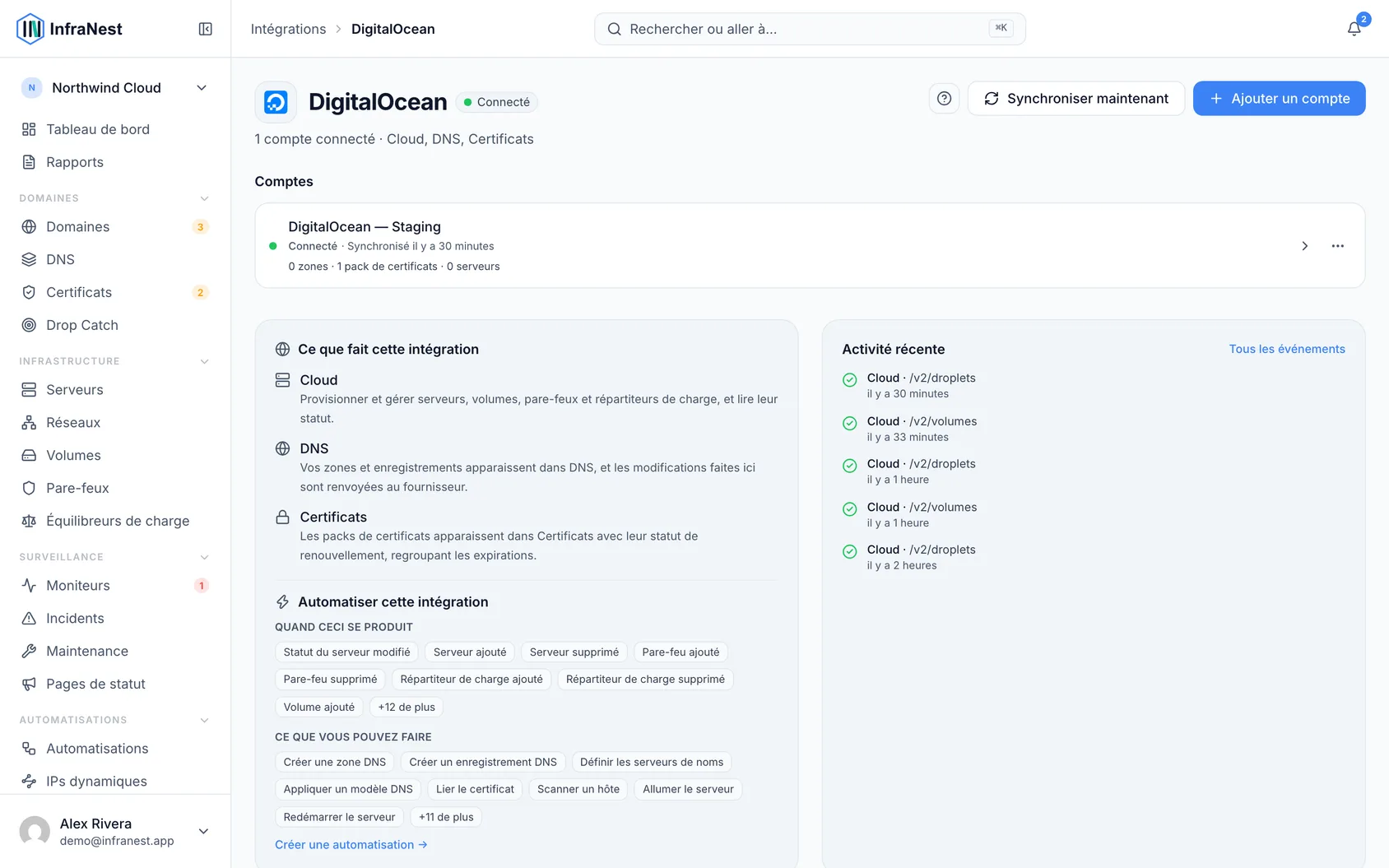Click the Répartiteur de charge supprimé chip
The image size is (1389, 868).
645,680
